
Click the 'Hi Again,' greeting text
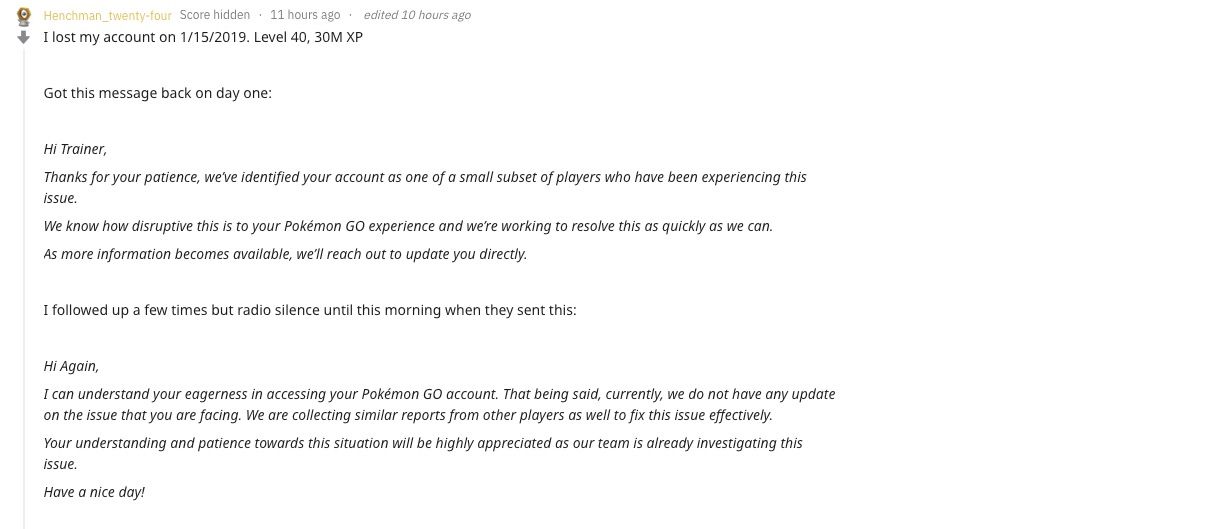71,366
